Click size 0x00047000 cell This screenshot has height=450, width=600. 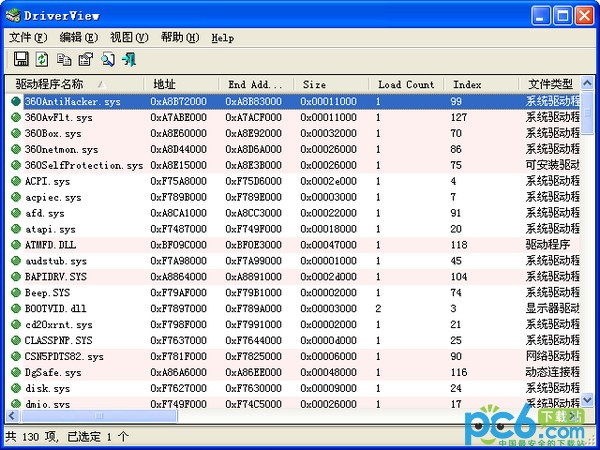(328, 245)
